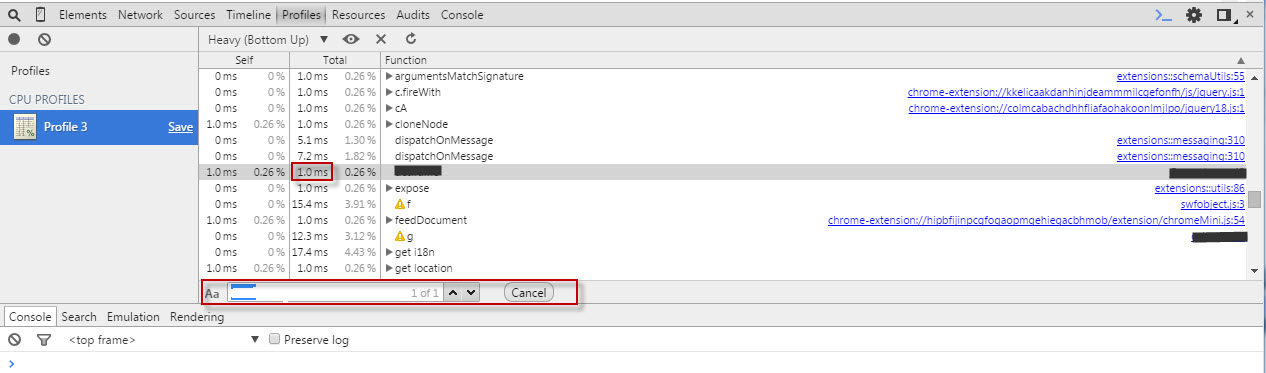The height and width of the screenshot is (373, 1266).
Task: Show console drawer icon
Action: point(1163,15)
